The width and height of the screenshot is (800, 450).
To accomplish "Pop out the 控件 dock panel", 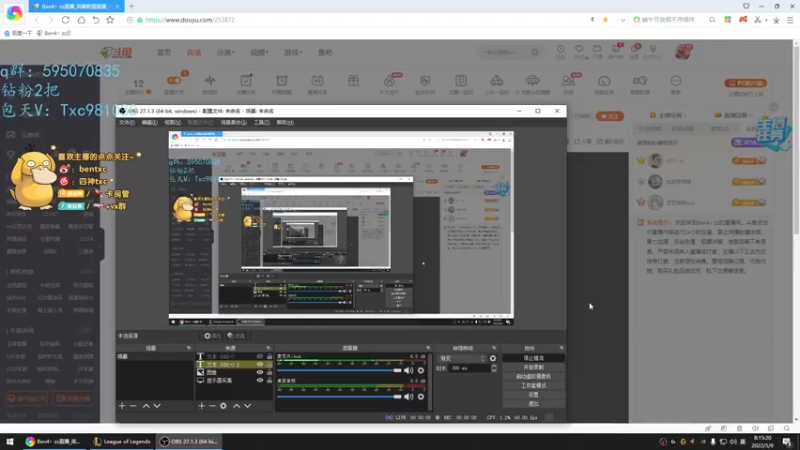I will [561, 348].
